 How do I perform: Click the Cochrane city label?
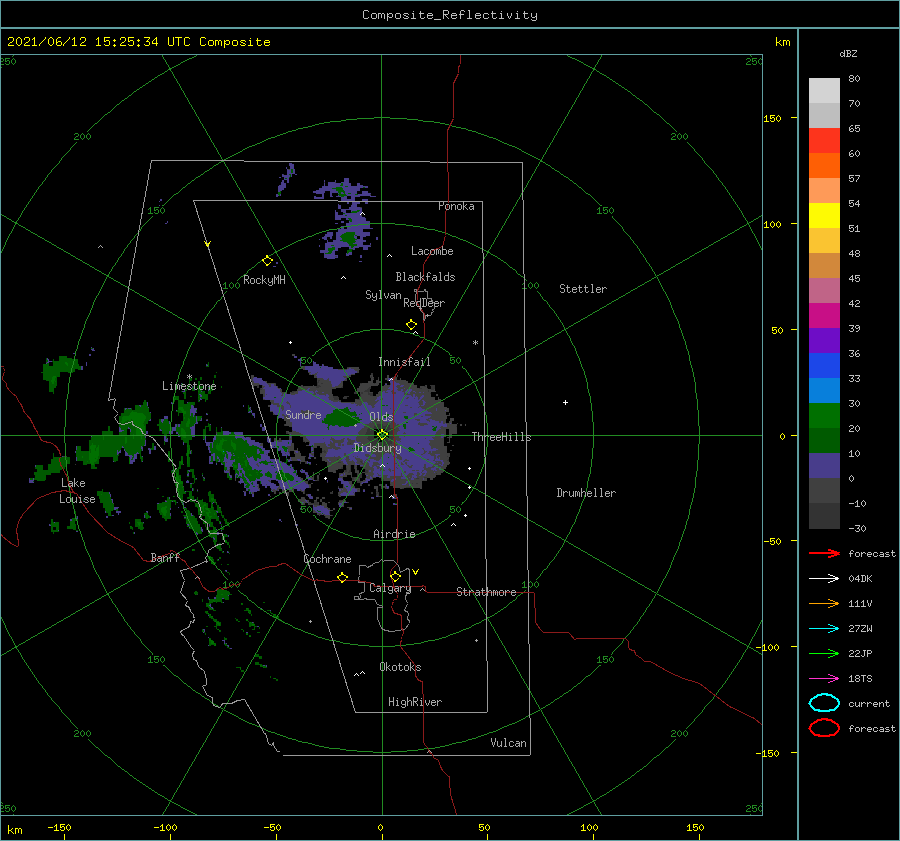click(x=327, y=559)
